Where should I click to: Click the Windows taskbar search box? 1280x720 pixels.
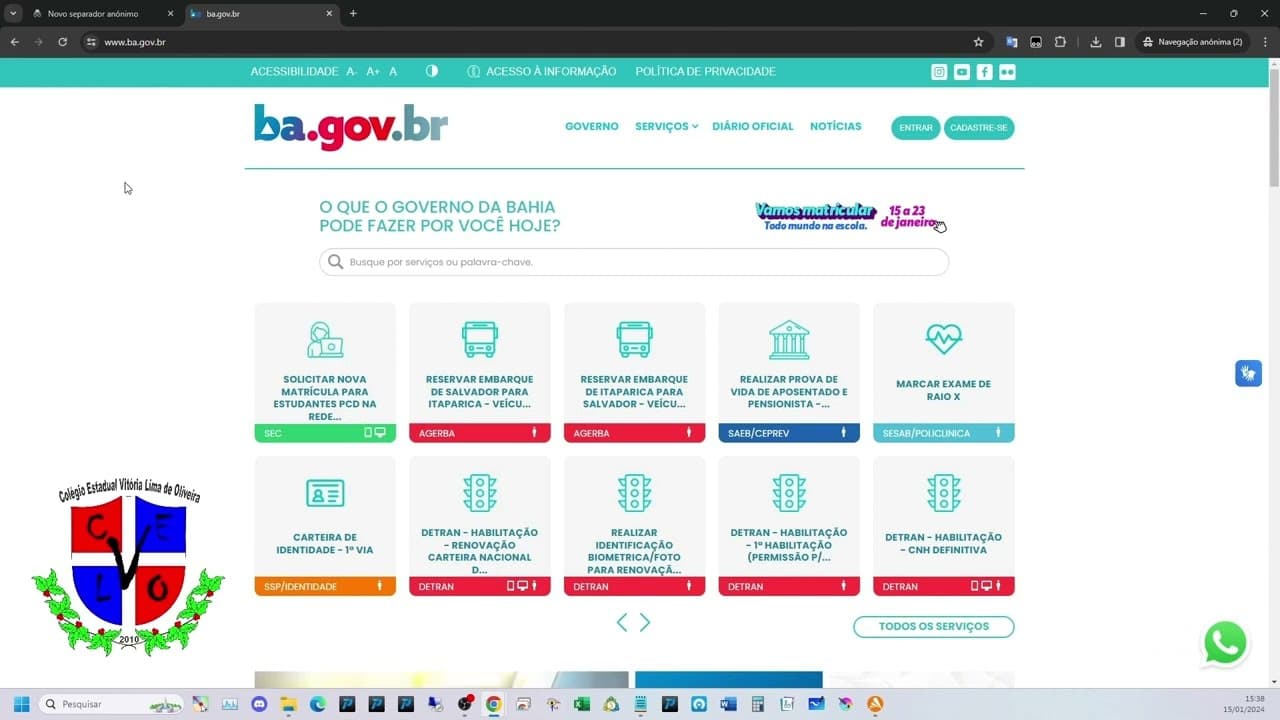click(110, 704)
